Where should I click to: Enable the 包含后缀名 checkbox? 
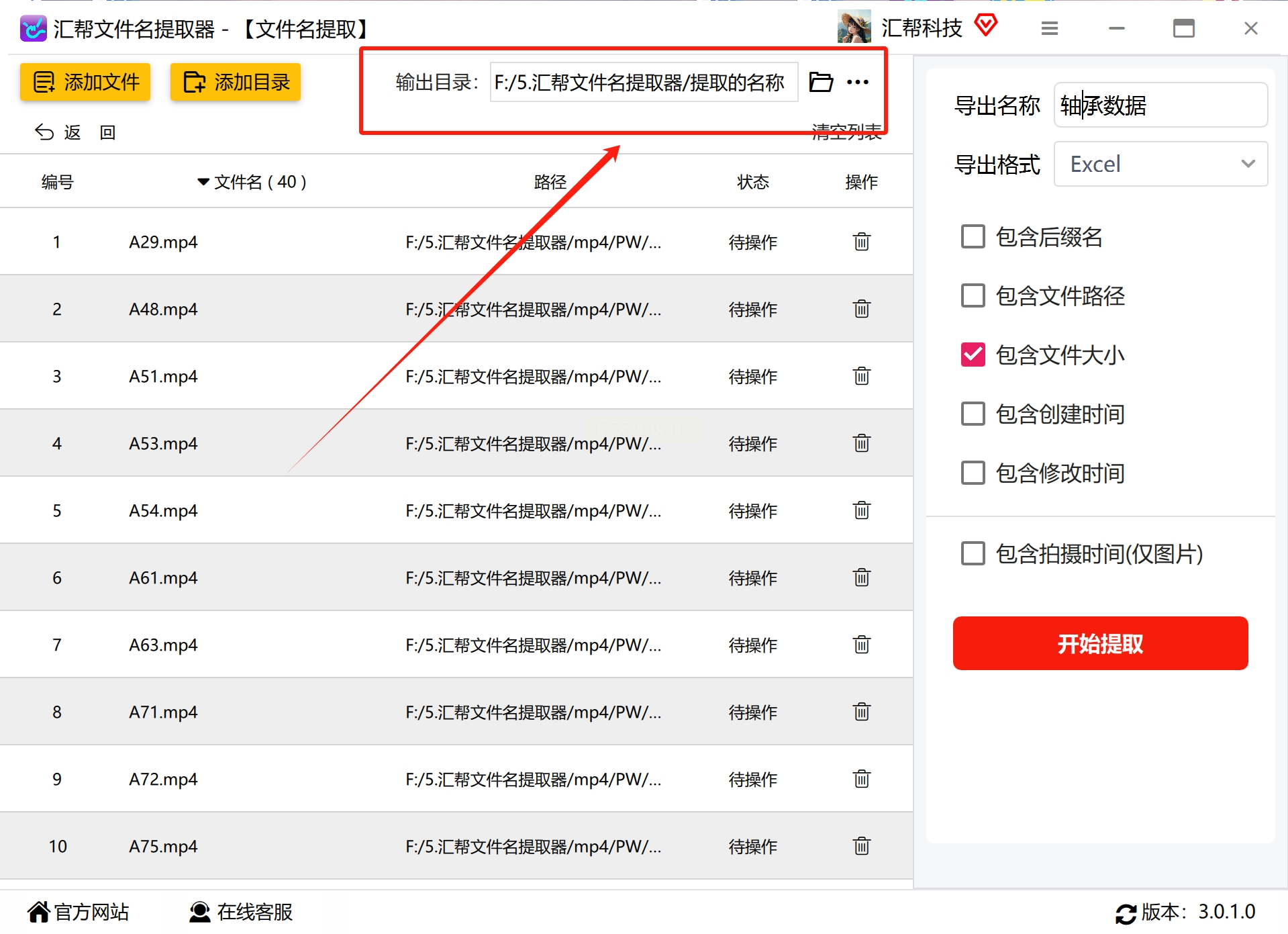[973, 236]
